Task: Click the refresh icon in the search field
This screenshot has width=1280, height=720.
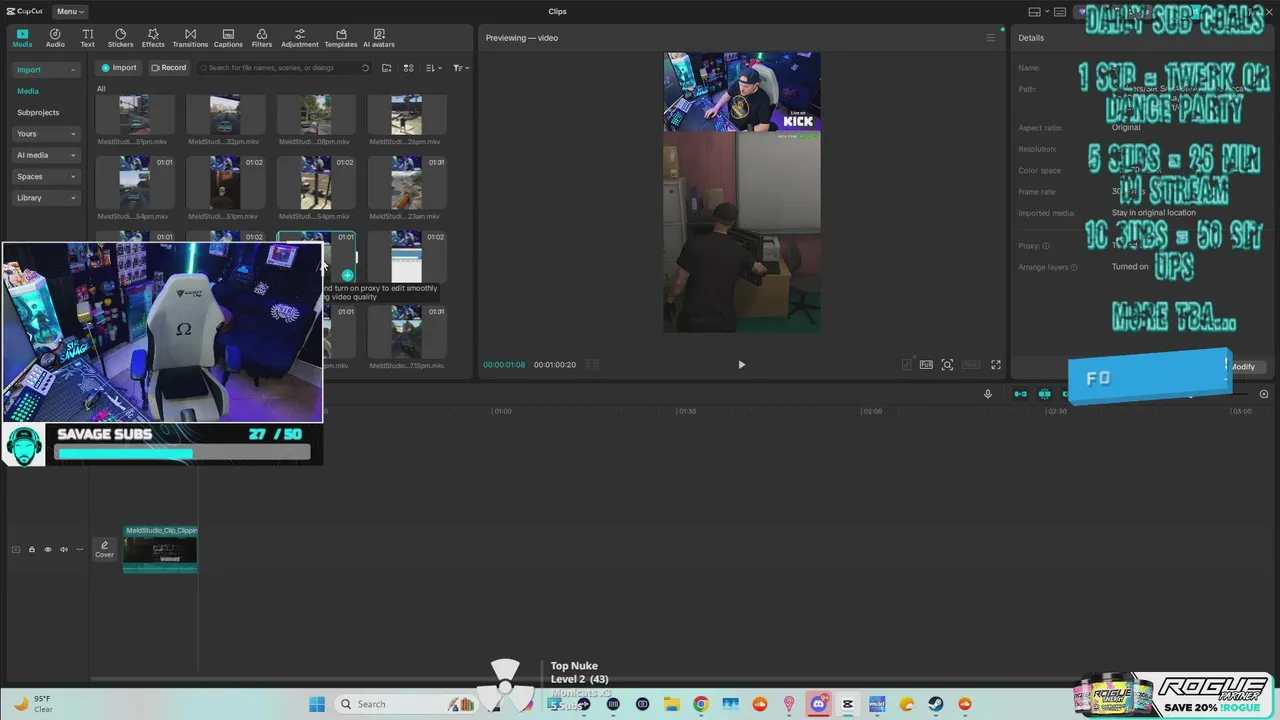Action: [x=365, y=68]
